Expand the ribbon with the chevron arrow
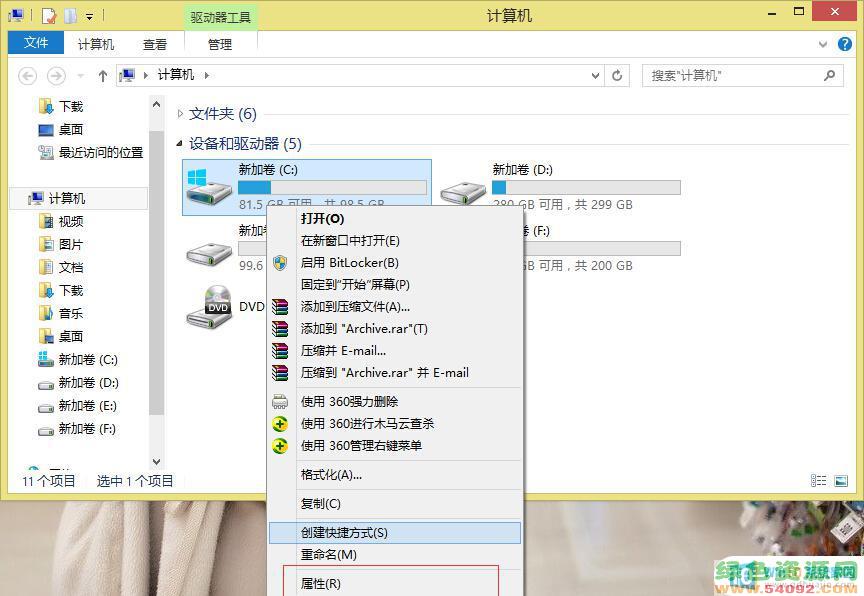 click(823, 44)
